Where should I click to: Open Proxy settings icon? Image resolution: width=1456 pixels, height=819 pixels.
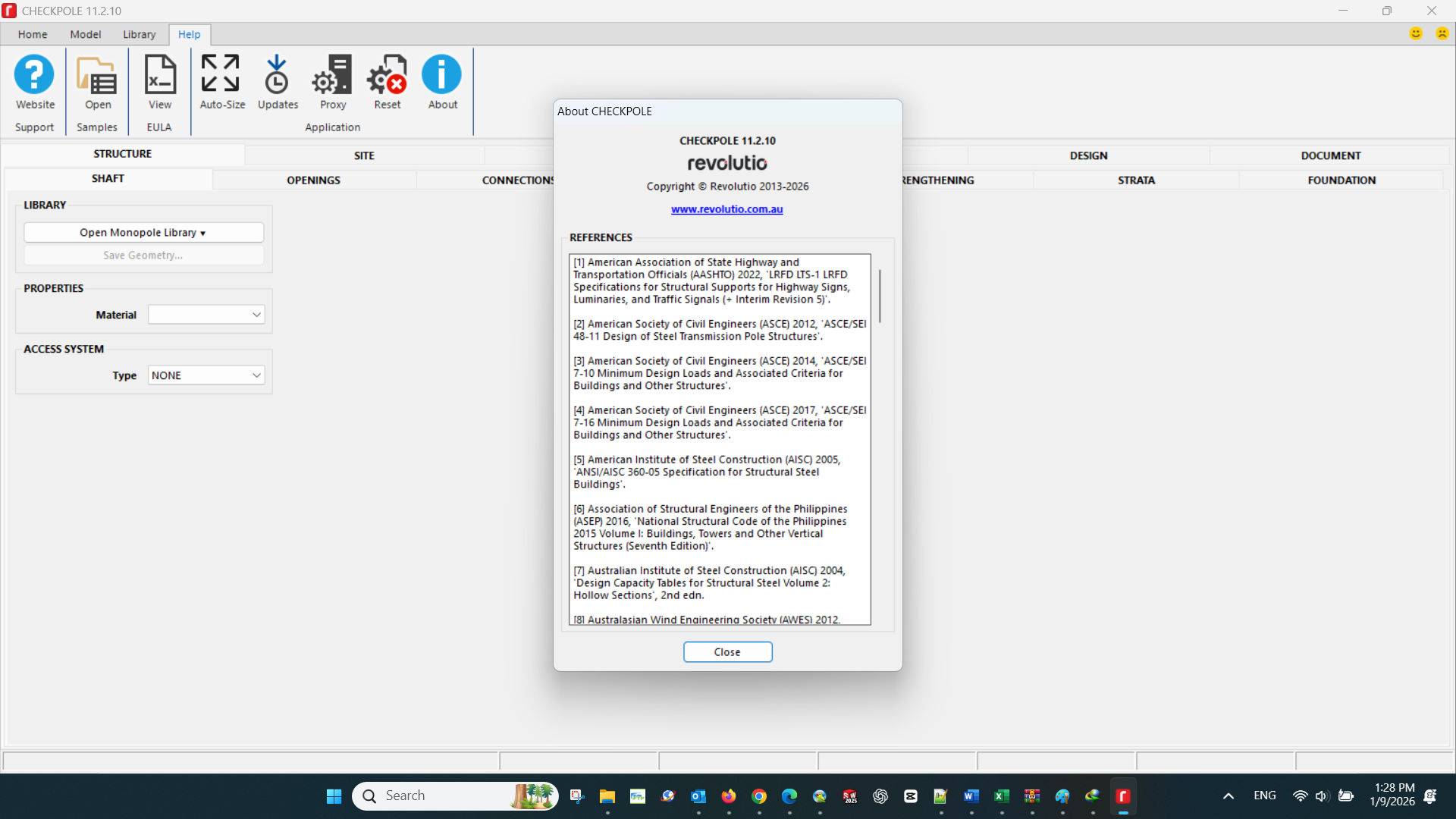tap(333, 75)
